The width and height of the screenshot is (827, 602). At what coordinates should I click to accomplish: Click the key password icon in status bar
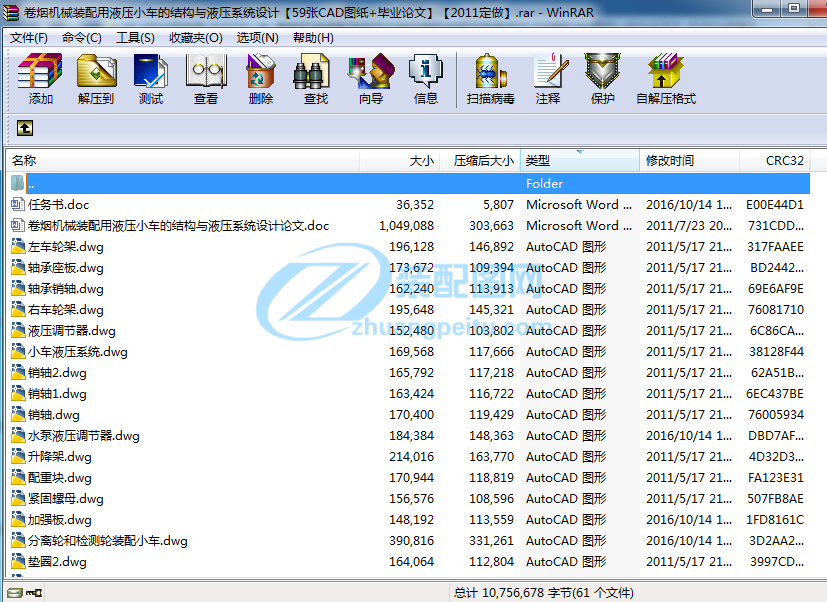coord(34,593)
